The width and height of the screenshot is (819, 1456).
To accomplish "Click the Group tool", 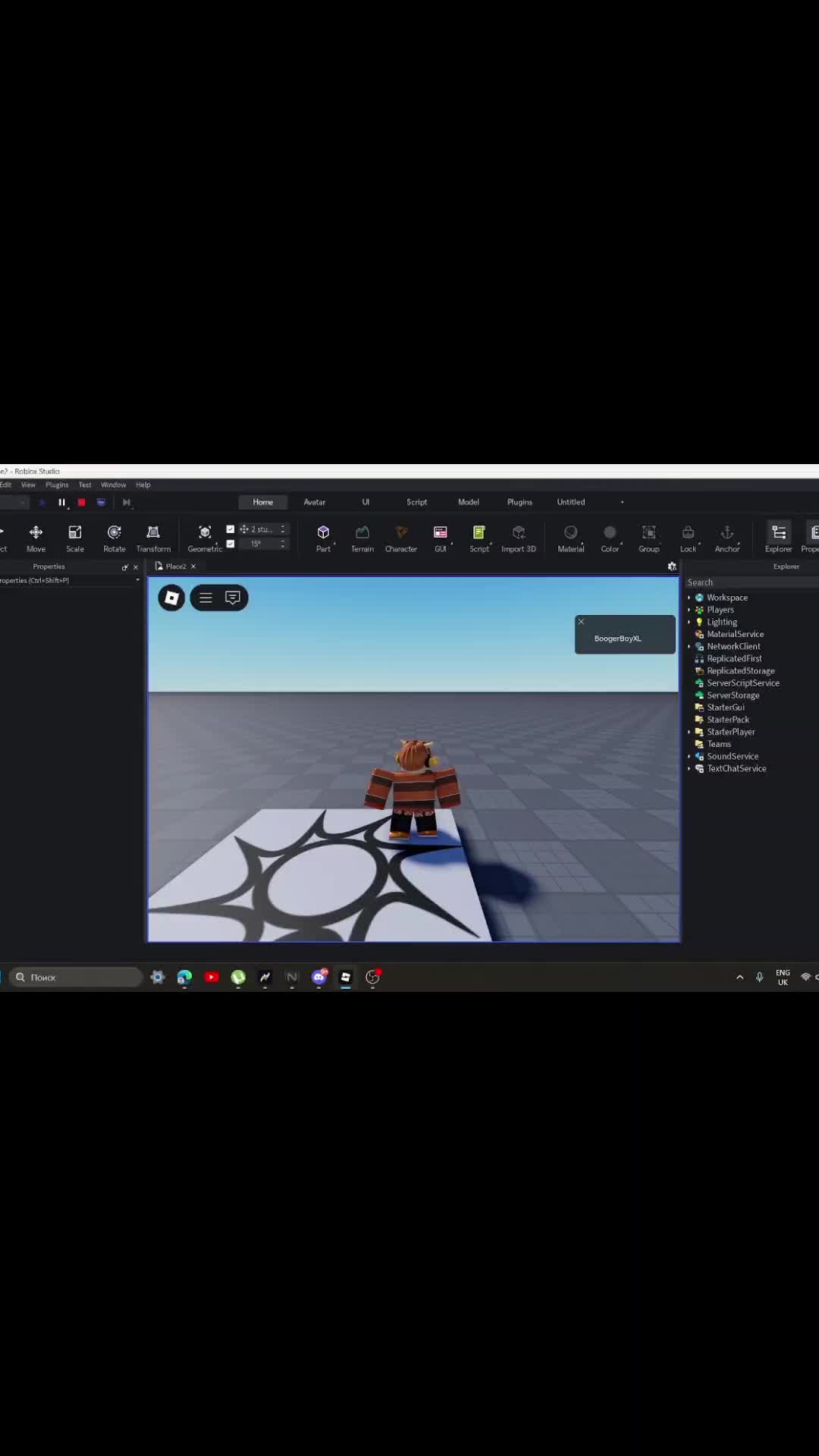I will click(649, 538).
